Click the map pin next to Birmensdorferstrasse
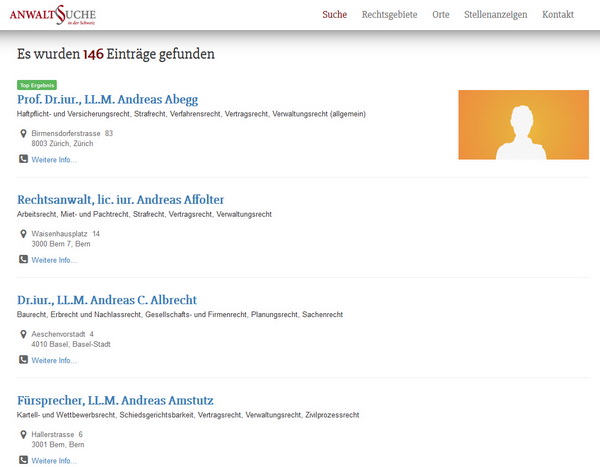This screenshot has height=467, width=600. click(23, 134)
